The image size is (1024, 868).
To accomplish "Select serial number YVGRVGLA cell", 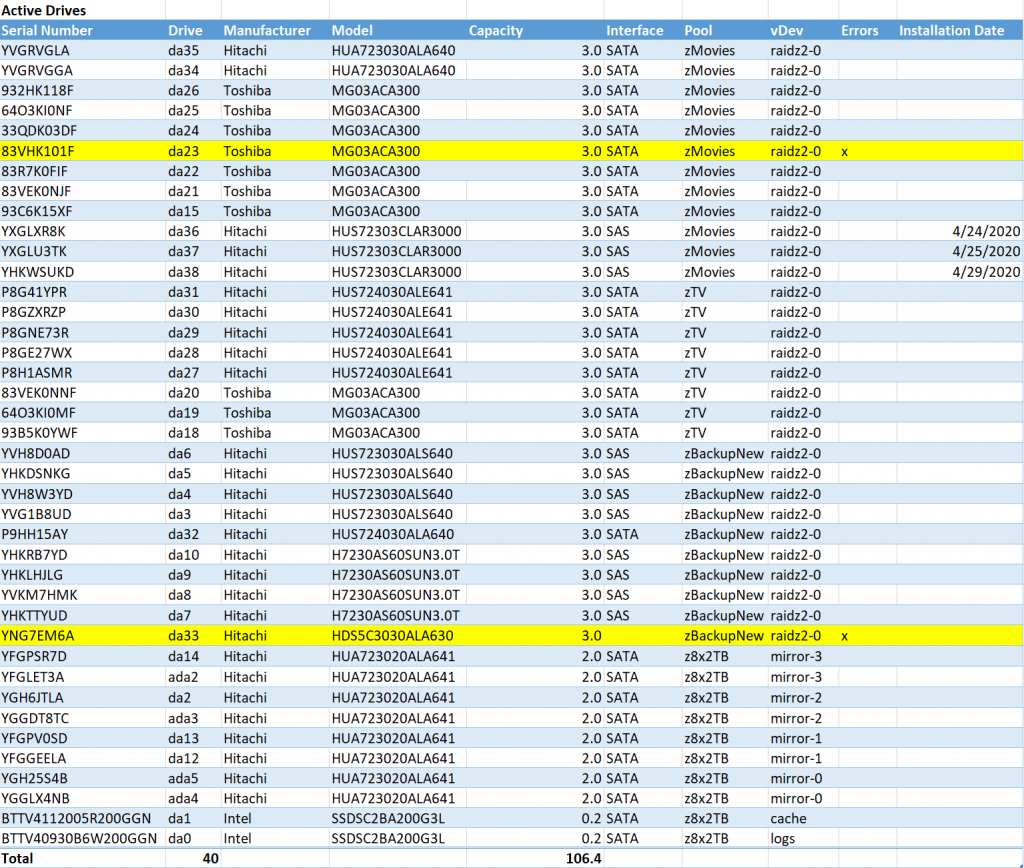I will click(x=35, y=51).
